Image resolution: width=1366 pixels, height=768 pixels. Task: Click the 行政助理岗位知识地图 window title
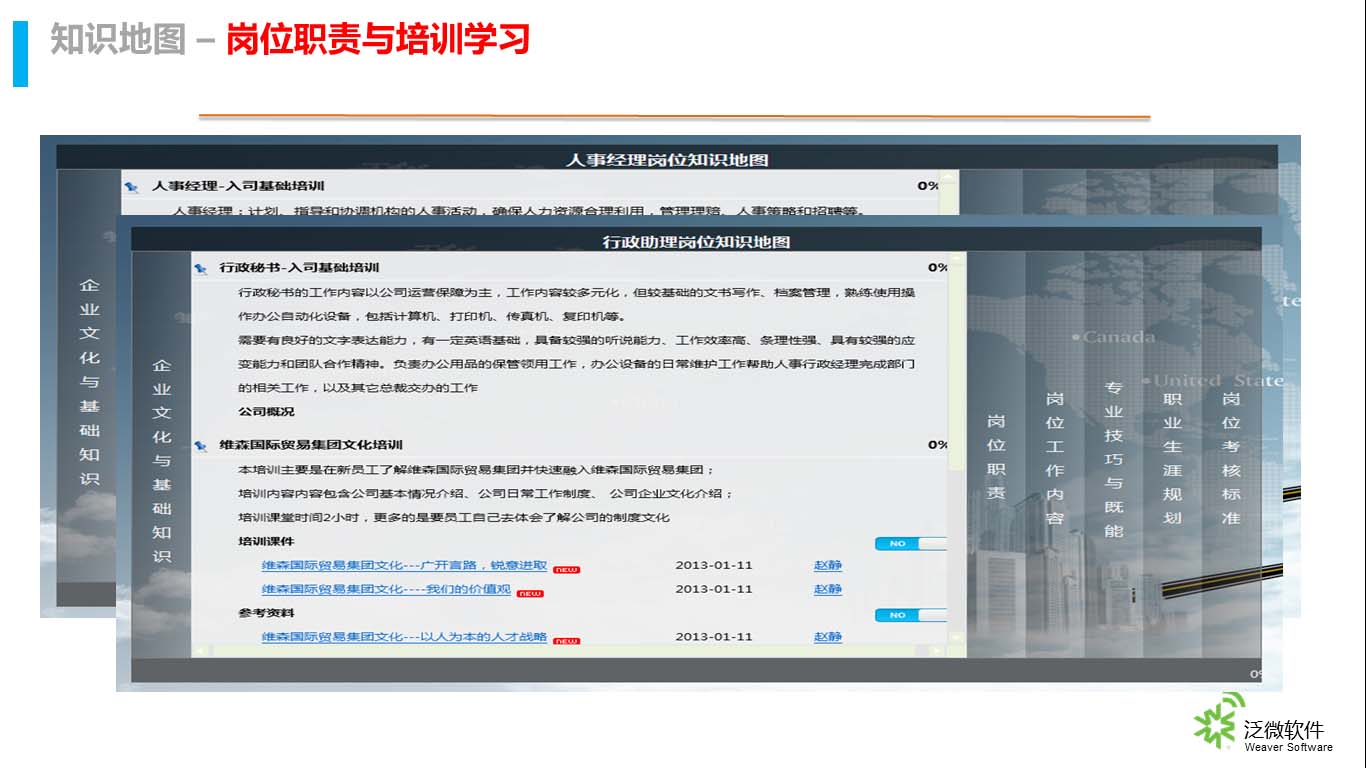(696, 242)
